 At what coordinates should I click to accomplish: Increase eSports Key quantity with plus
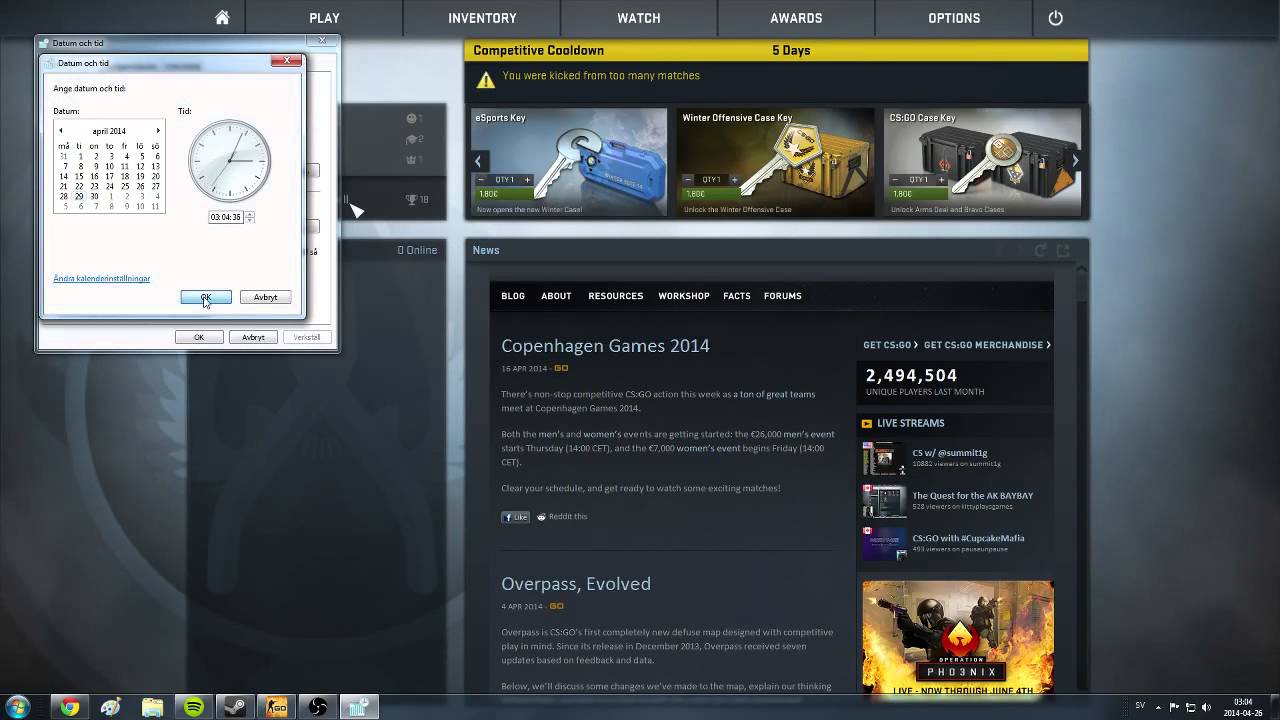pos(527,180)
